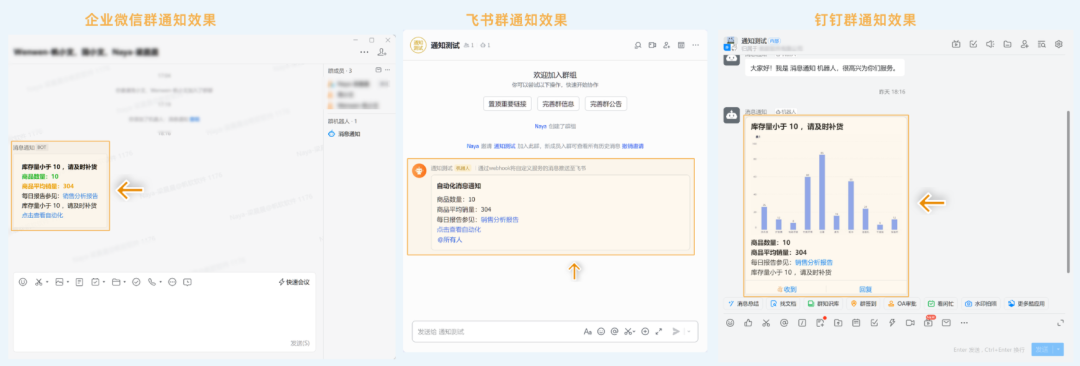Click the @所有人 mention in the Feishu card
1080x366 pixels.
point(450,240)
